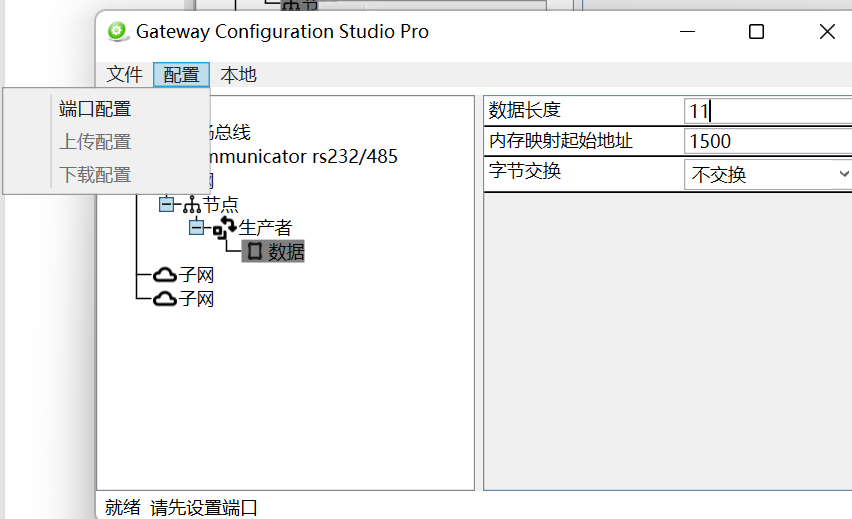Click the network icon beside 节点
Image resolution: width=852 pixels, height=519 pixels.
click(x=192, y=205)
